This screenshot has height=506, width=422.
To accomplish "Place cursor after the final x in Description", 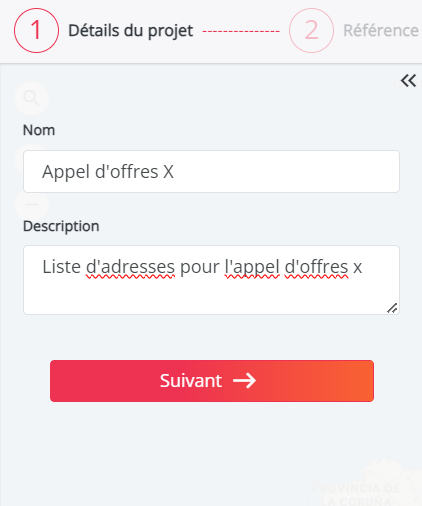I will pyautogui.click(x=363, y=267).
